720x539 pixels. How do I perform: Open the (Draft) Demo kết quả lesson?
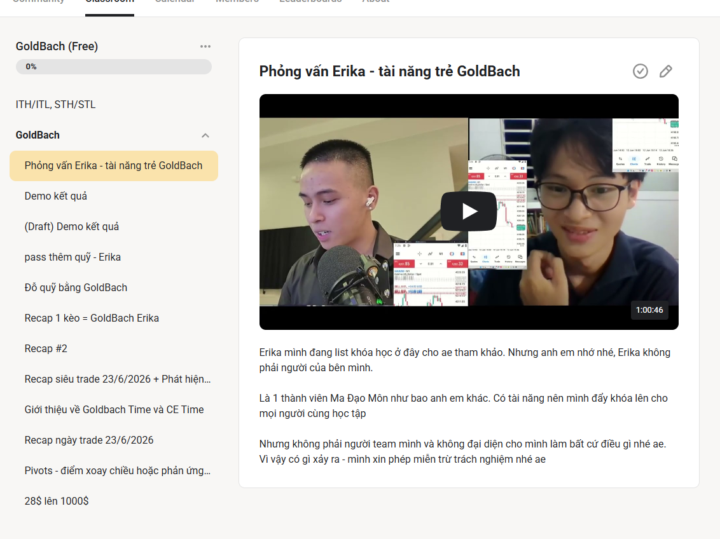(x=72, y=226)
